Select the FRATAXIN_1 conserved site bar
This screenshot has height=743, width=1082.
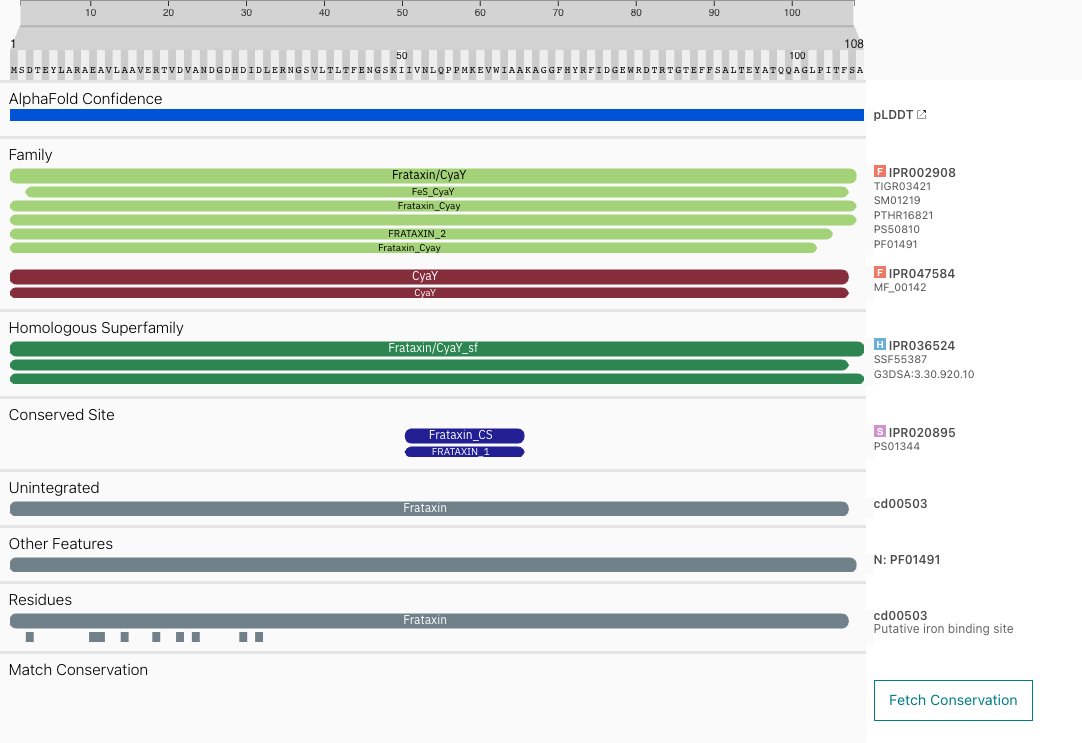(x=464, y=452)
